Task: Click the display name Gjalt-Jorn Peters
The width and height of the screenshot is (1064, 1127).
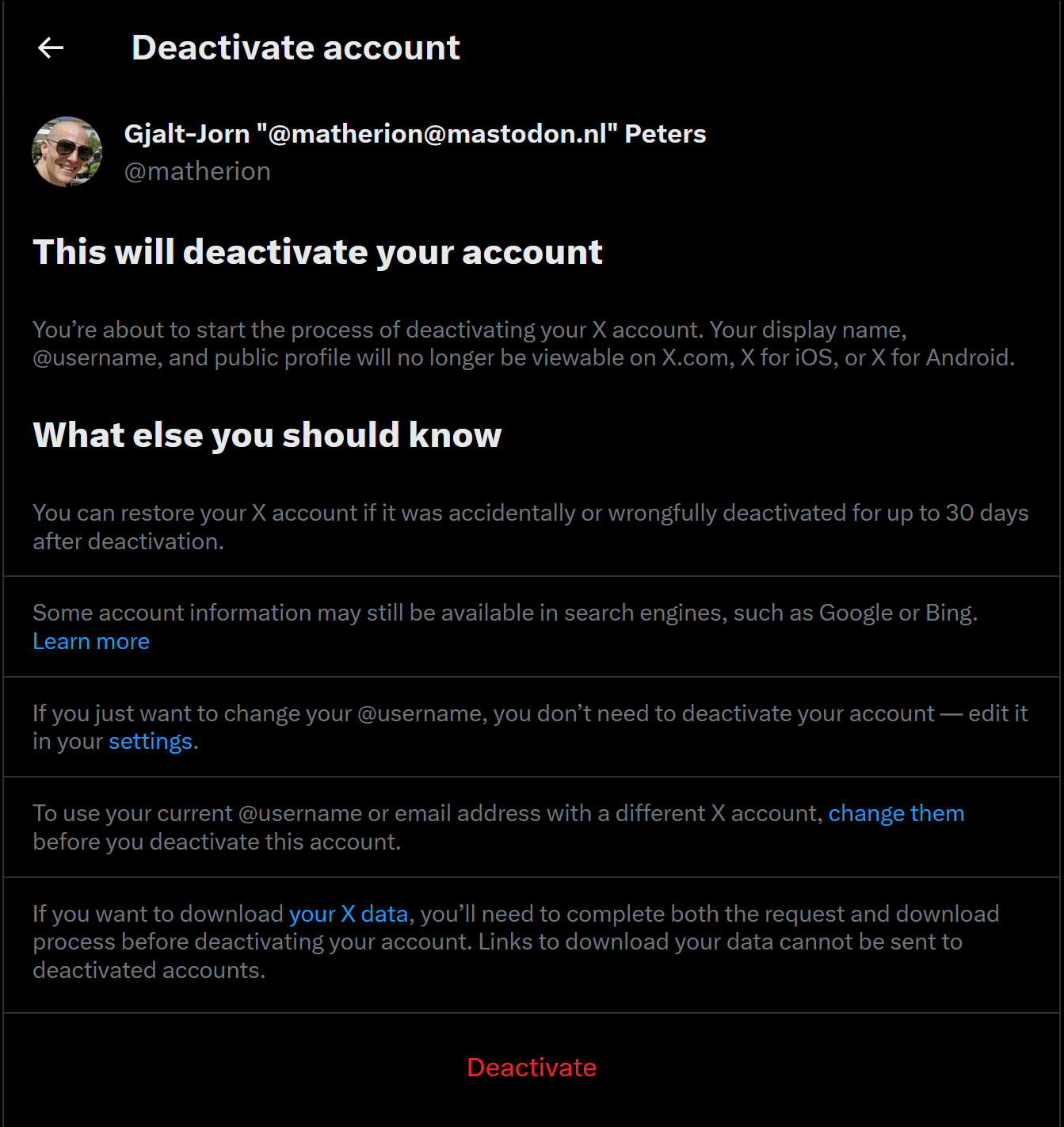Action: [x=416, y=133]
